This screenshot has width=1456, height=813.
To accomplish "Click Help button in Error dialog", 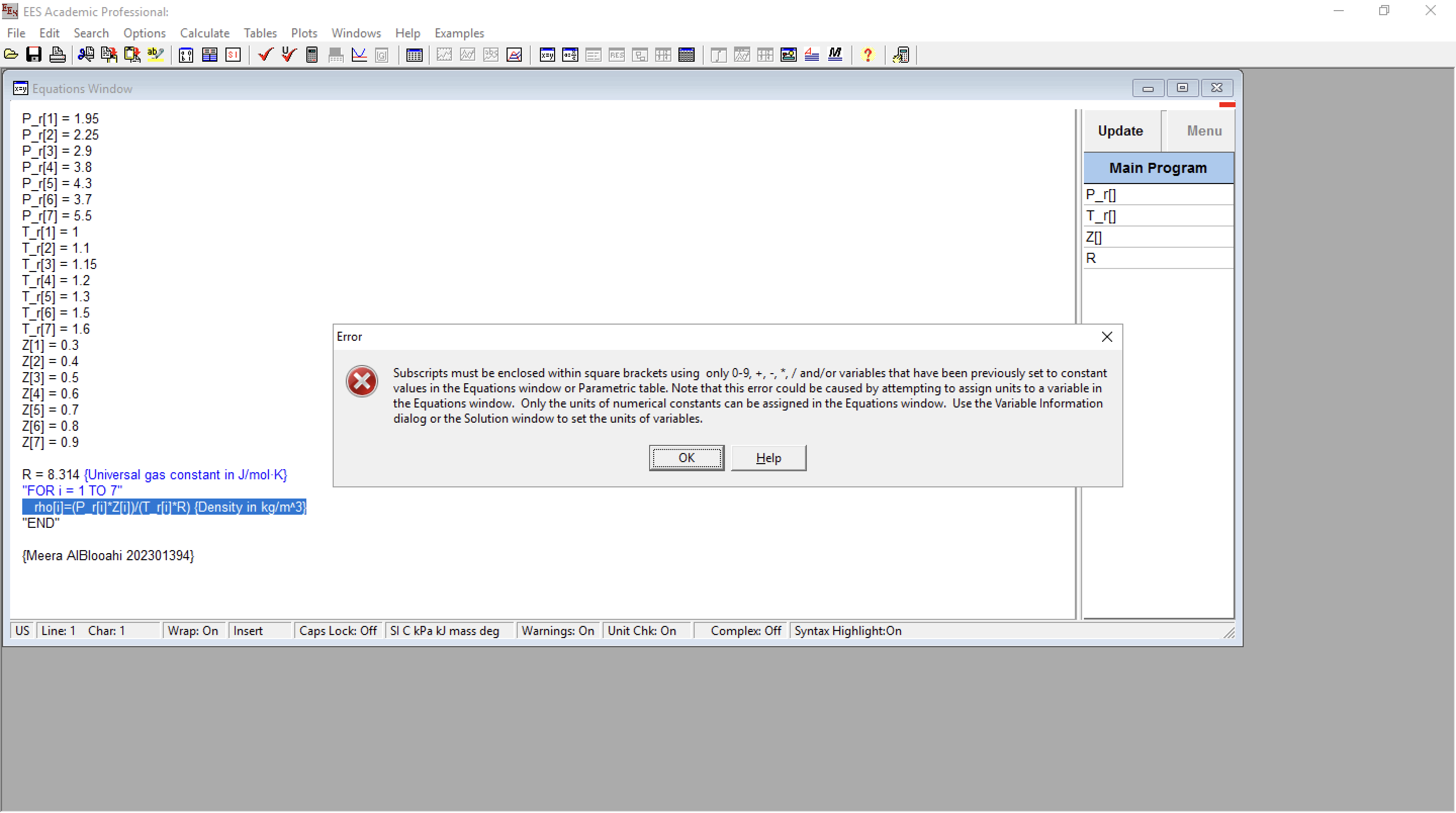I will click(768, 458).
